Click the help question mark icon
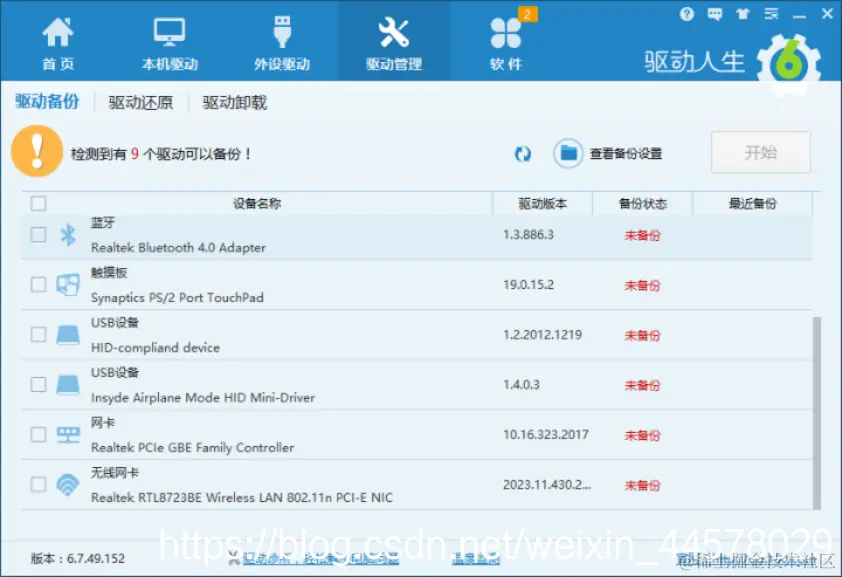Image resolution: width=842 pixels, height=577 pixels. 686,14
